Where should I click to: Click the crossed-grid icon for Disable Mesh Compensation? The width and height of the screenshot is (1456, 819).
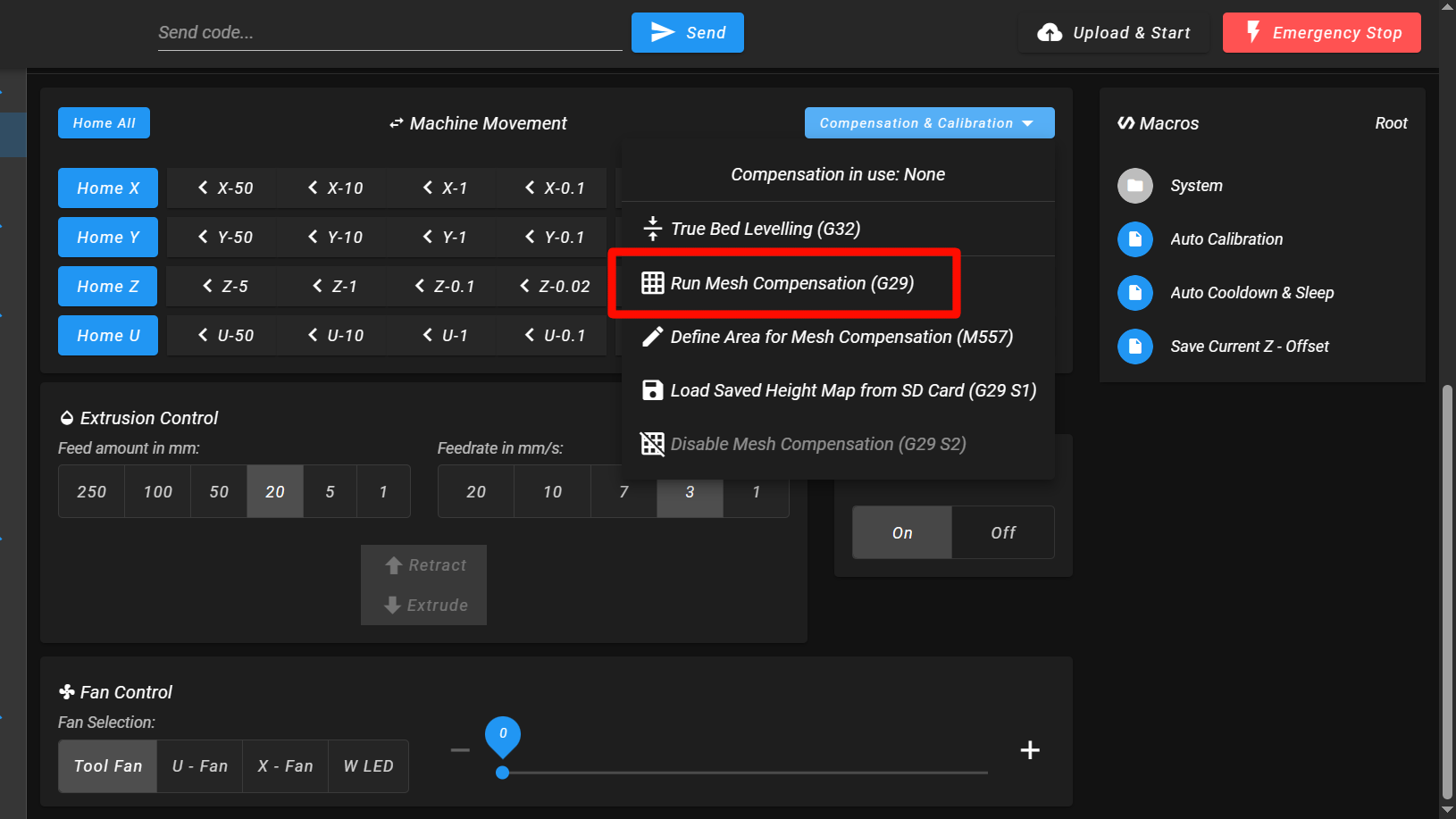[x=653, y=444]
